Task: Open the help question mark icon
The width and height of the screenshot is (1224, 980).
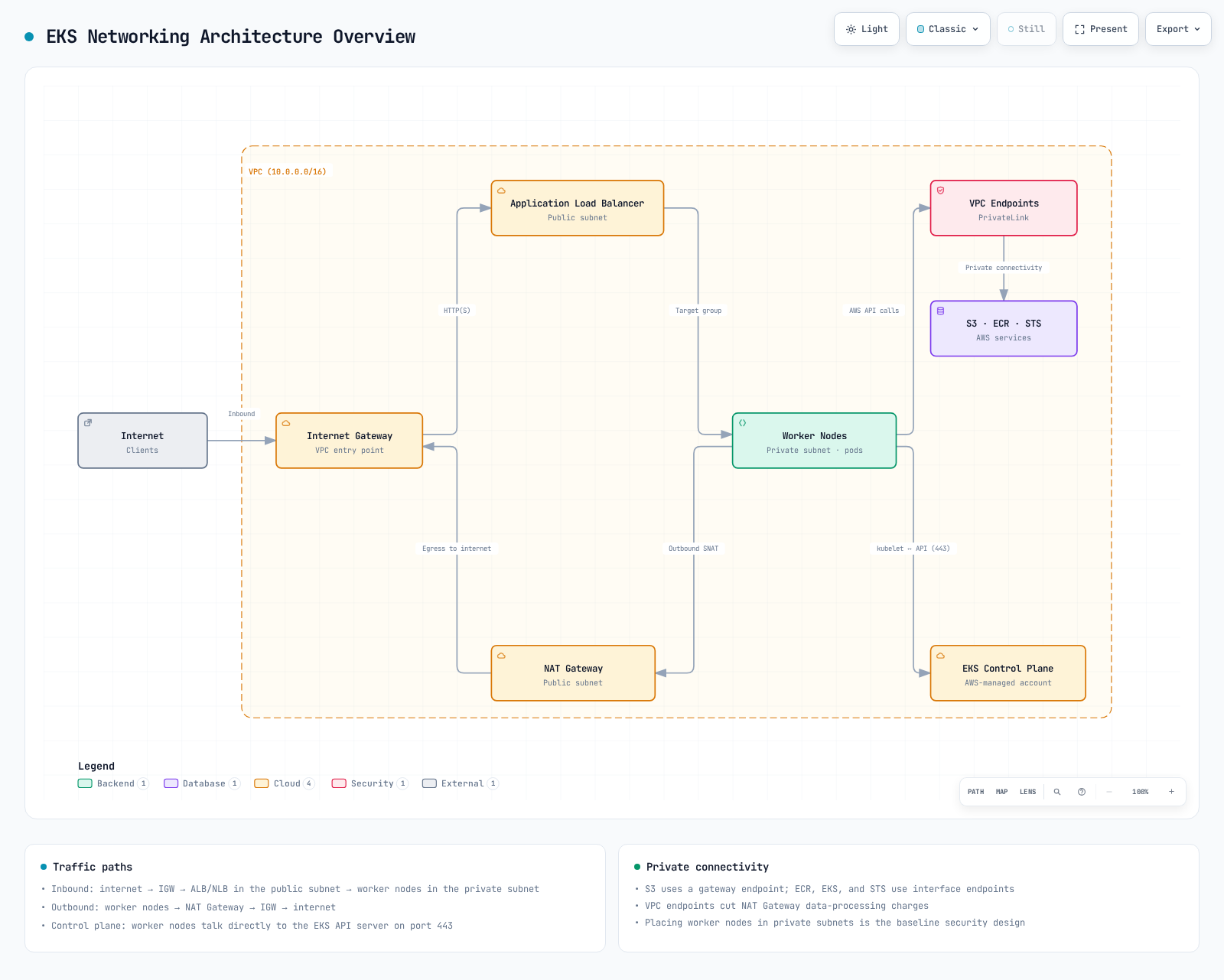Action: (x=1082, y=792)
